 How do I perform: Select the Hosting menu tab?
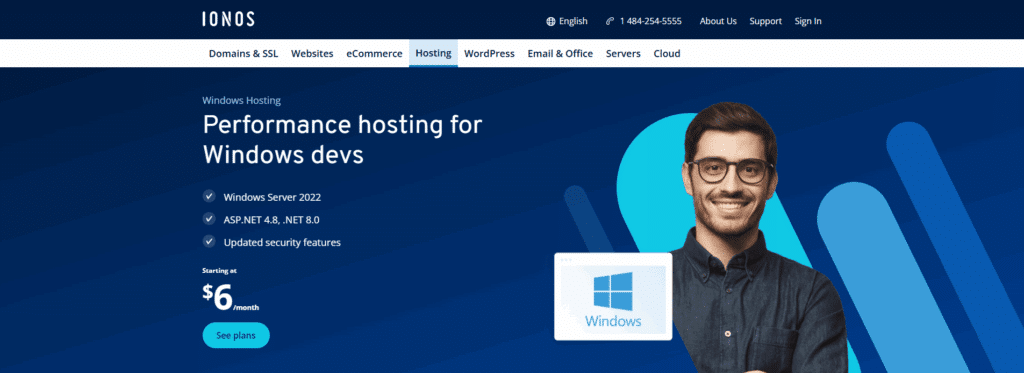pyautogui.click(x=434, y=54)
